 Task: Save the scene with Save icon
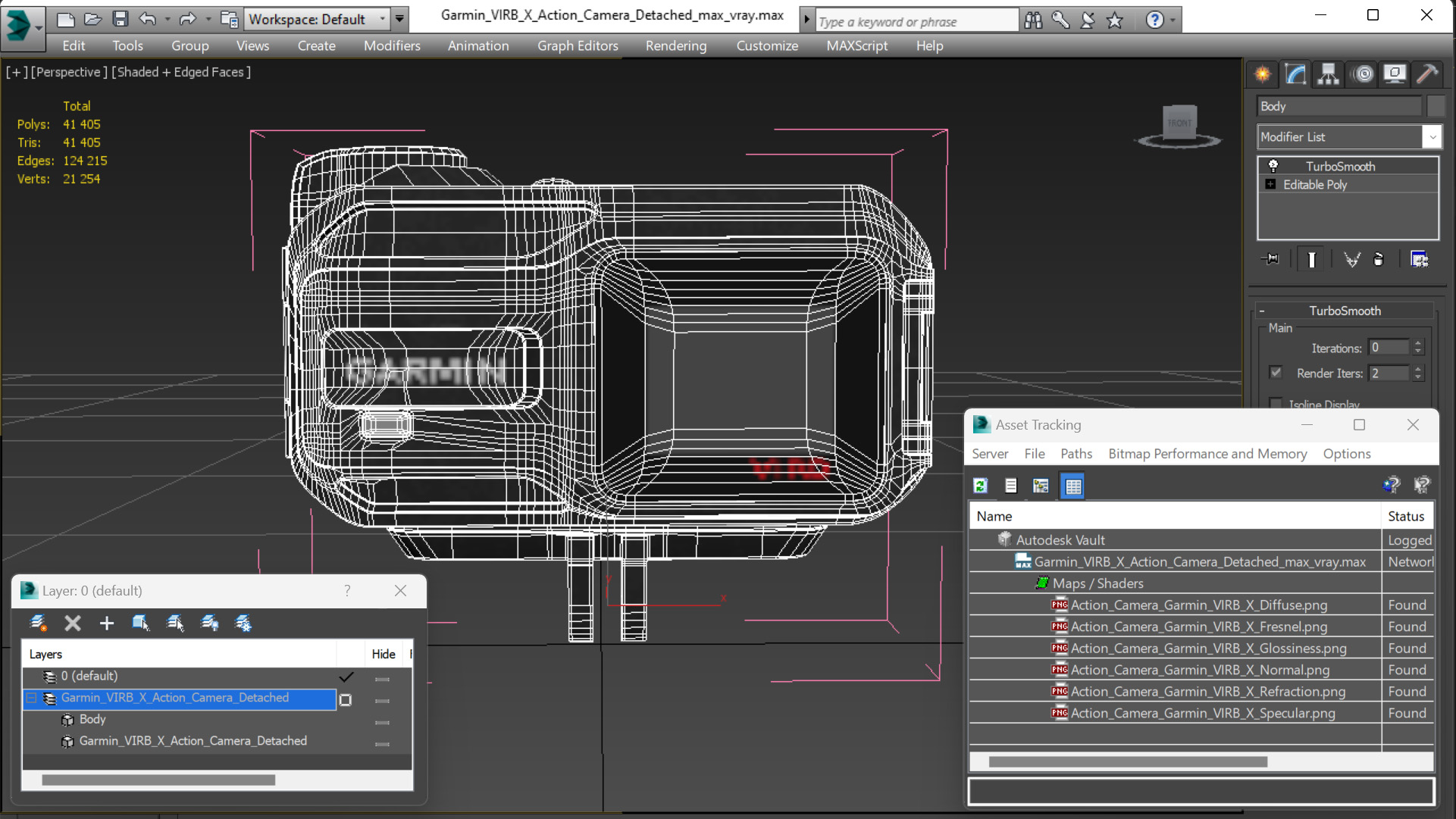(120, 19)
